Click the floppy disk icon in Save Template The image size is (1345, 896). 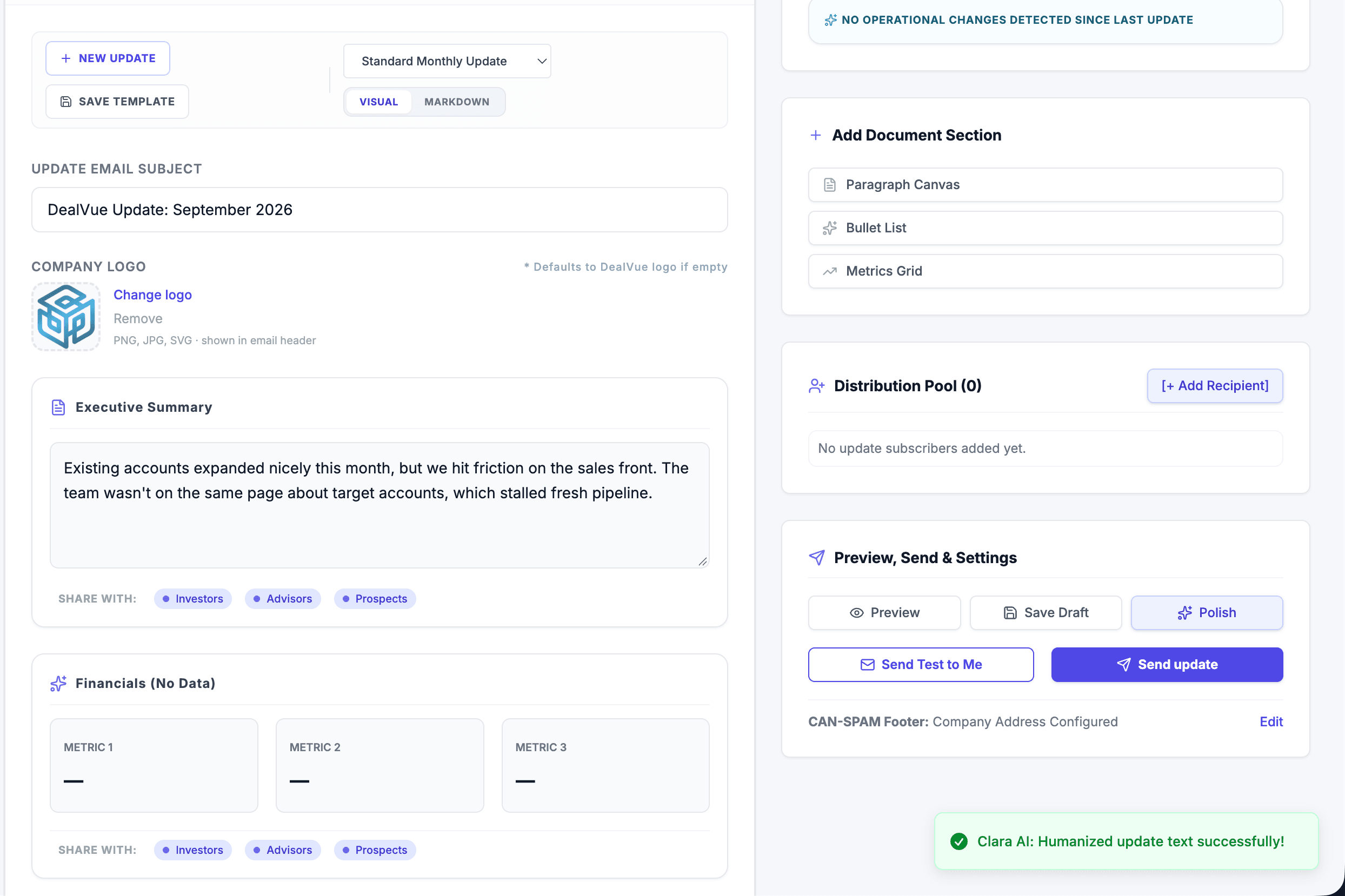pyautogui.click(x=66, y=102)
